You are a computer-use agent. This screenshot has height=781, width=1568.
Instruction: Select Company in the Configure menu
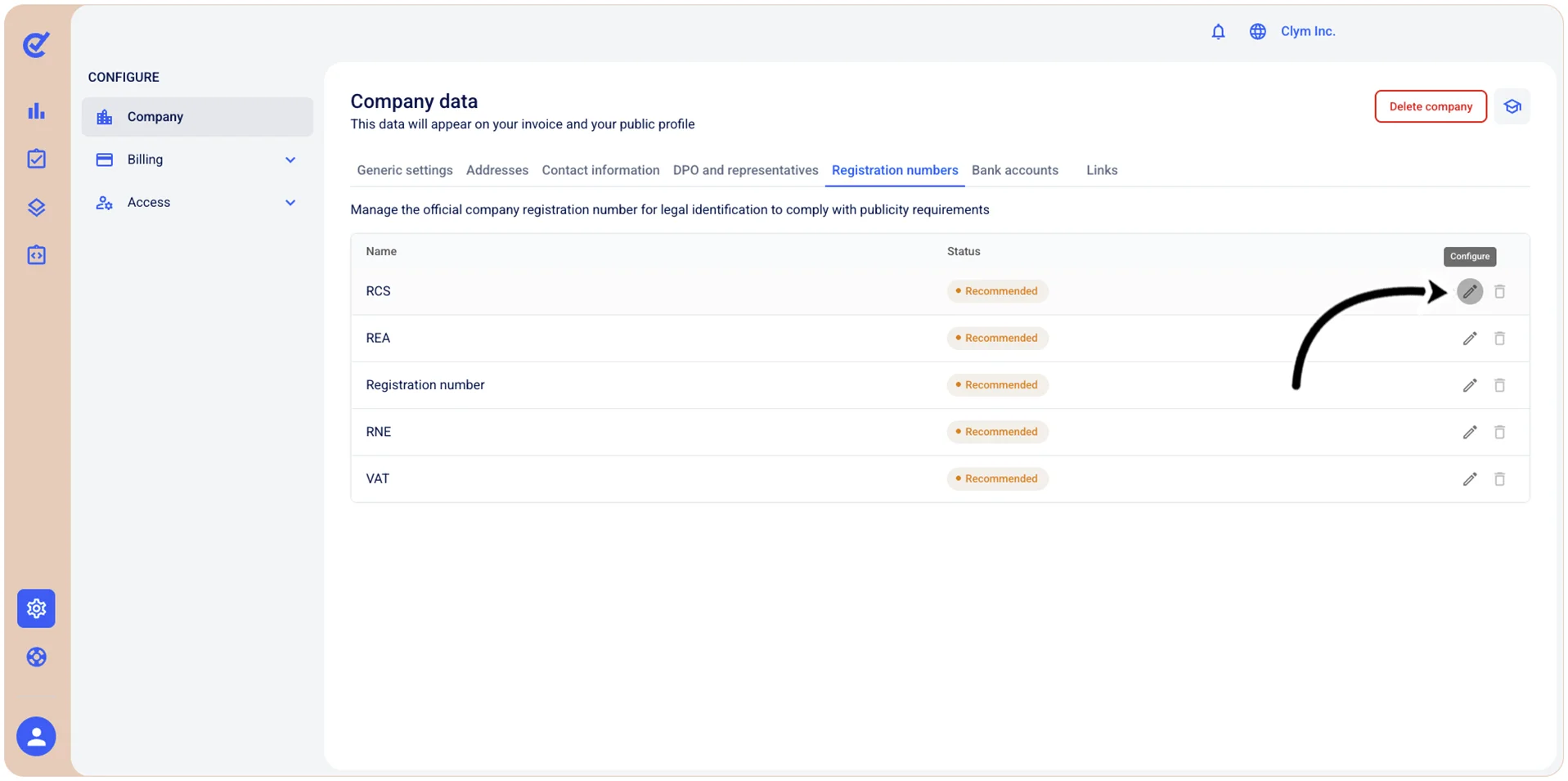[197, 117]
